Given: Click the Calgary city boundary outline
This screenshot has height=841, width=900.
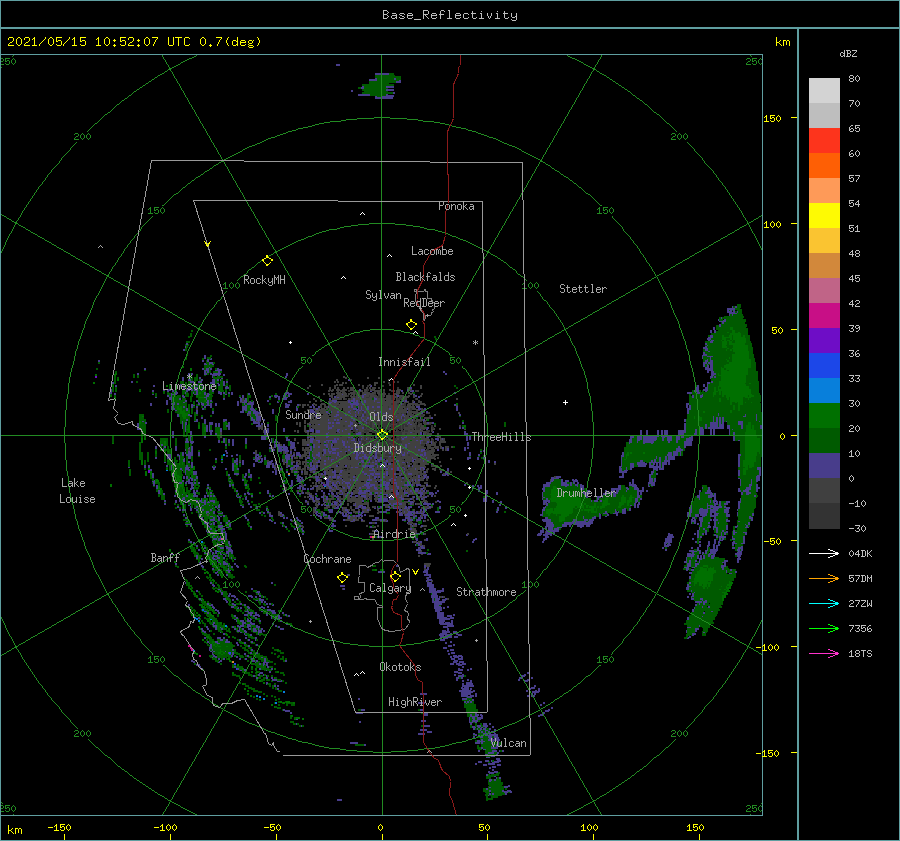Looking at the screenshot, I should click(x=385, y=596).
